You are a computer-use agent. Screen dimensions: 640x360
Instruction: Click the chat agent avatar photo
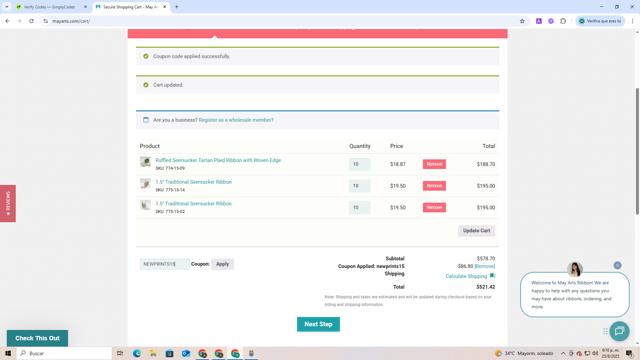point(575,269)
